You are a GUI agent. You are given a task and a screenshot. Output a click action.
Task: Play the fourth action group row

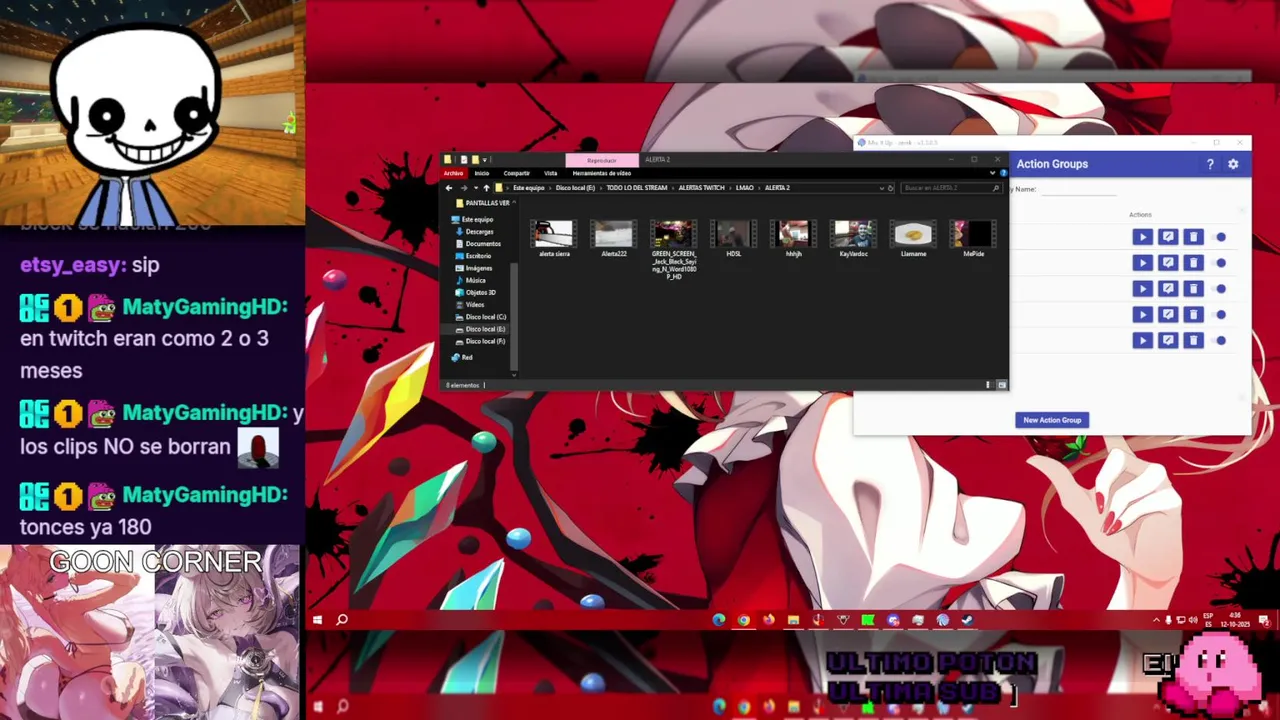[1142, 315]
